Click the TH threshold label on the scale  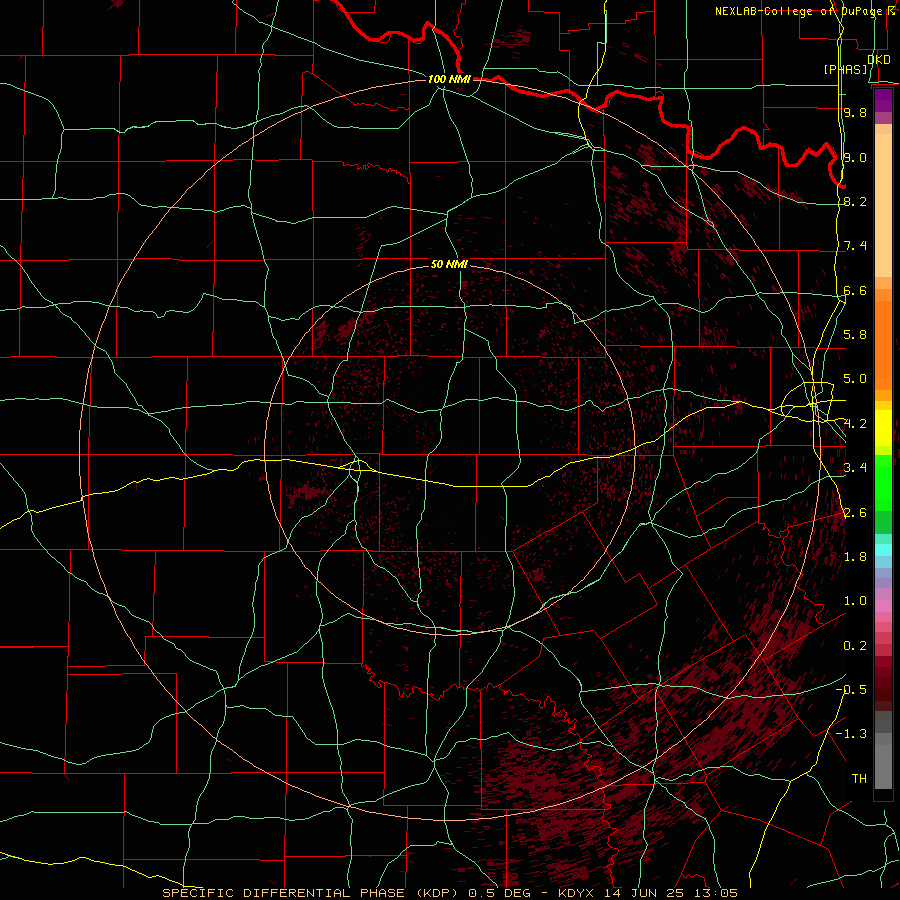[859, 779]
